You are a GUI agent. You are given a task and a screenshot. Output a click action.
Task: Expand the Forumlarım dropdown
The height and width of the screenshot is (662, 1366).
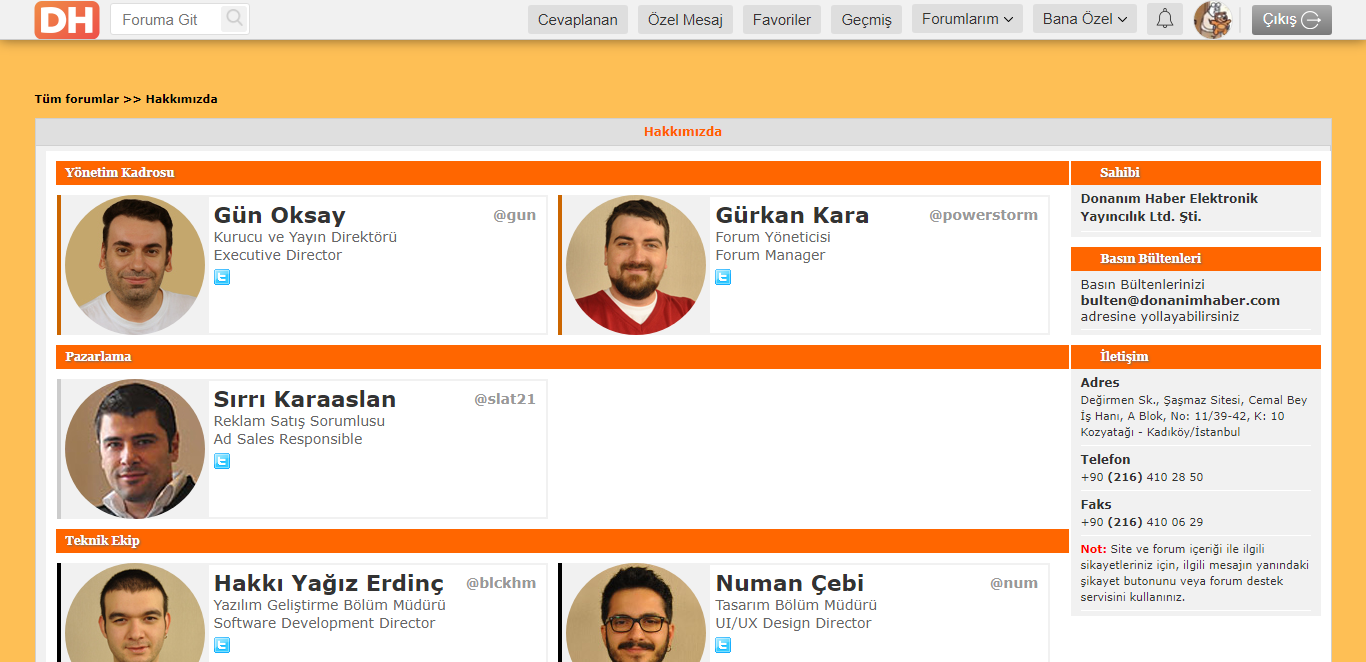click(966, 19)
